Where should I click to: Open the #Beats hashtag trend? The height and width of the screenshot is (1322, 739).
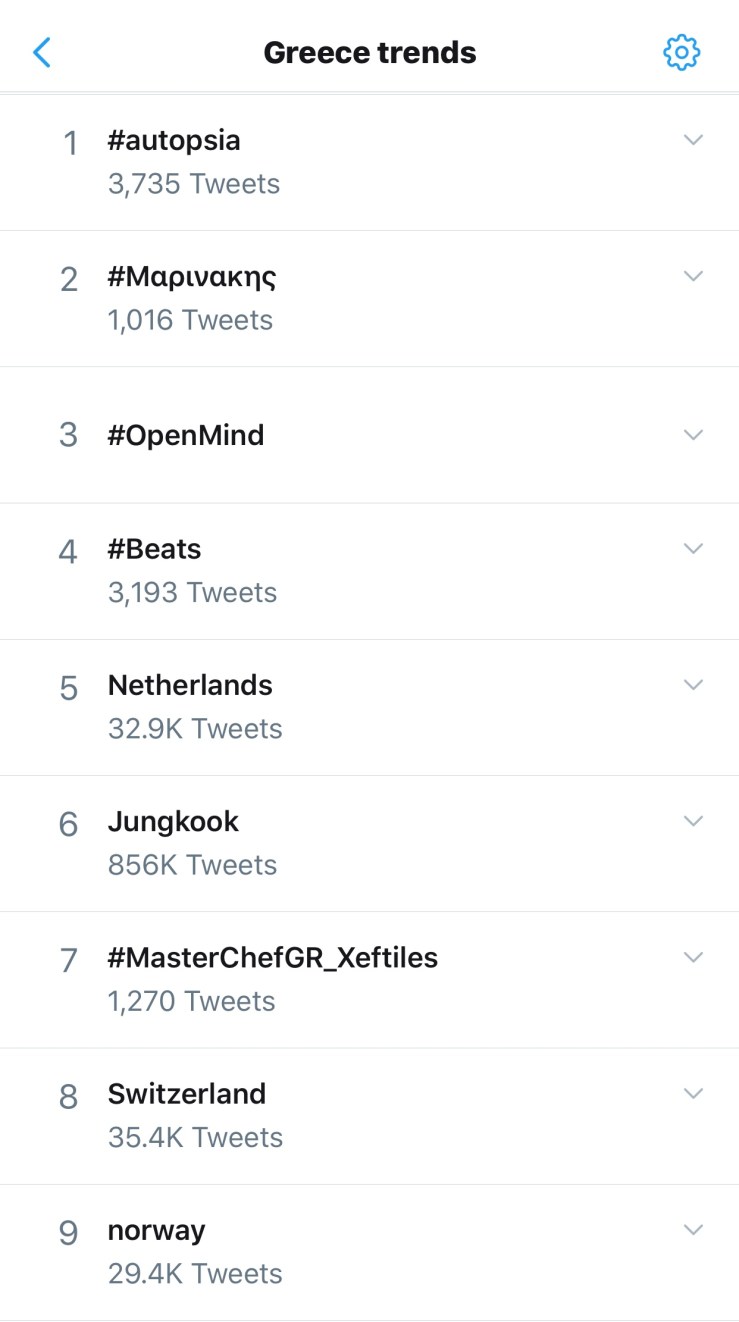[155, 549]
